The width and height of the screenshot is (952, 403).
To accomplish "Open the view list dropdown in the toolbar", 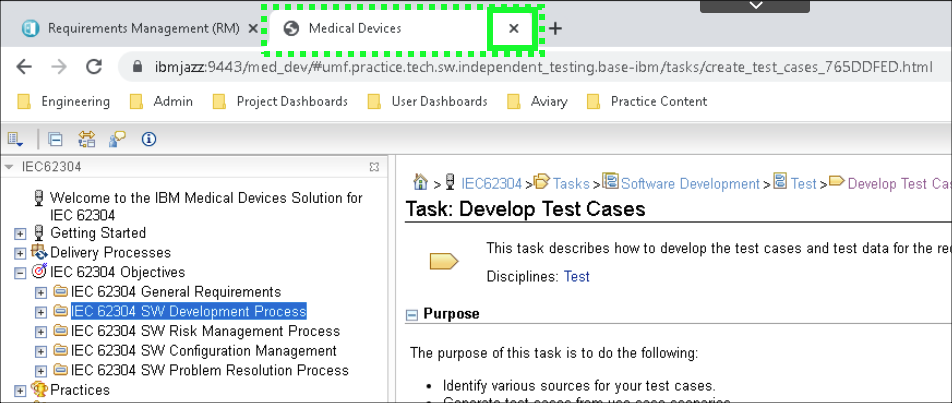I will point(16,139).
